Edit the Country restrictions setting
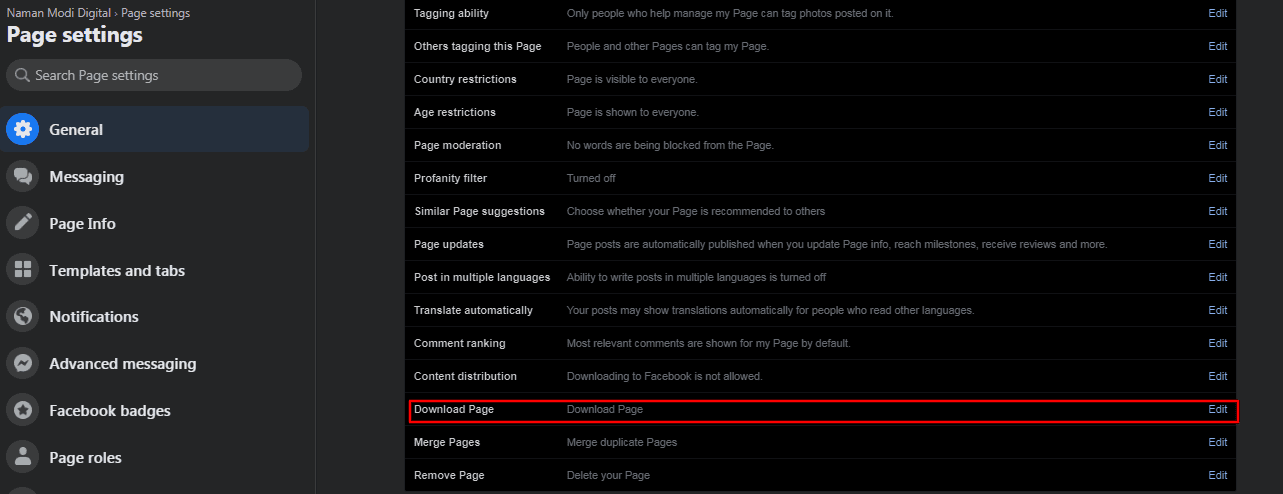The image size is (1283, 494). 1217,79
